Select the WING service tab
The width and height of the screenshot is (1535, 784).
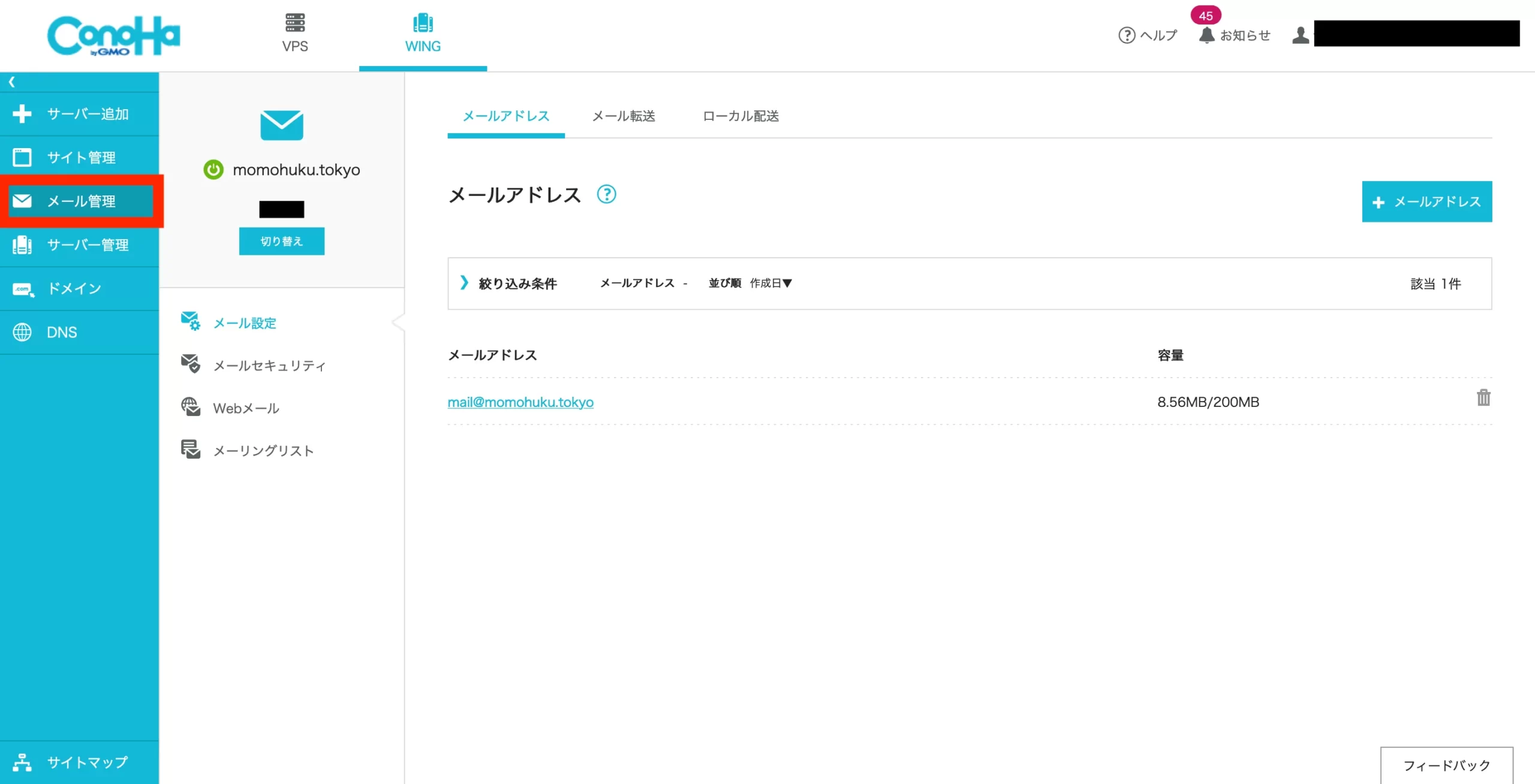click(x=423, y=34)
